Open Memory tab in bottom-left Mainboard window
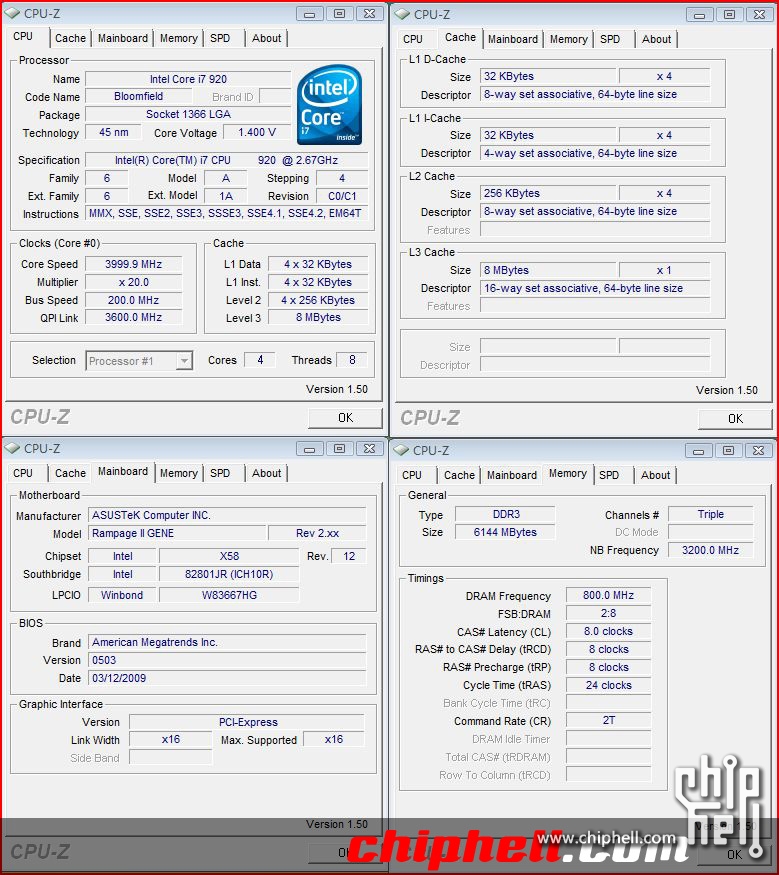The height and width of the screenshot is (875, 779). 179,473
